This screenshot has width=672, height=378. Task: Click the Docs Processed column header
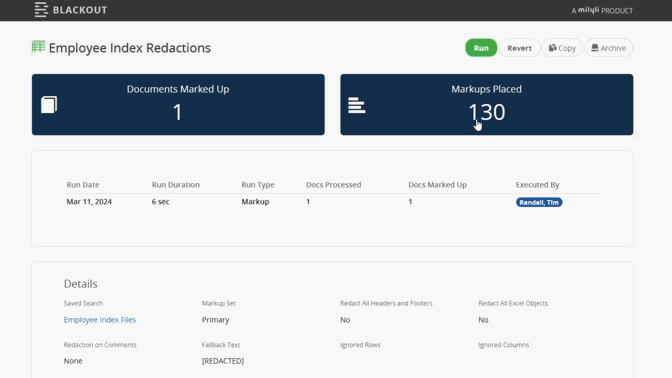[333, 185]
